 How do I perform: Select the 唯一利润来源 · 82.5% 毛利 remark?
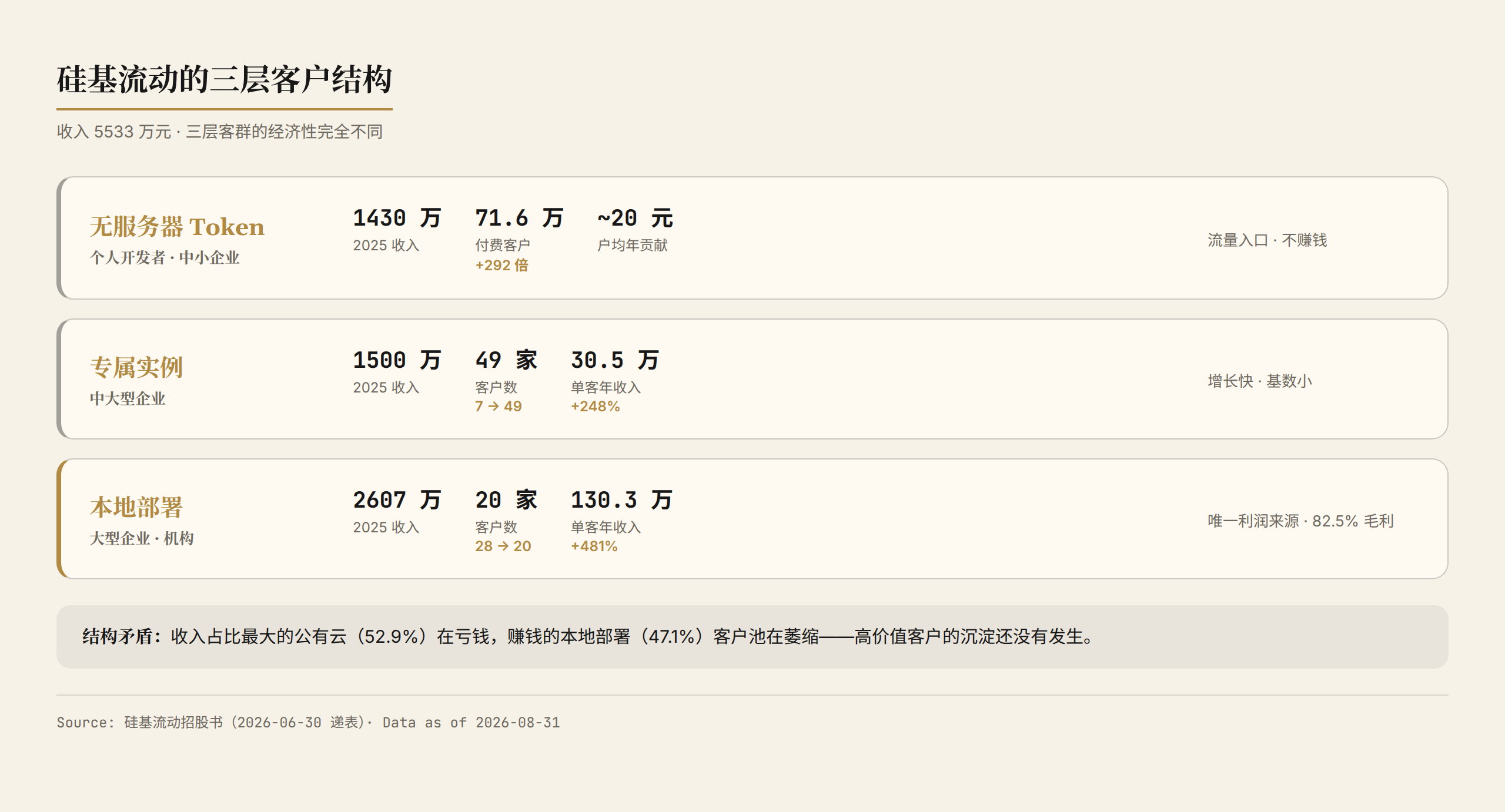coord(1300,521)
